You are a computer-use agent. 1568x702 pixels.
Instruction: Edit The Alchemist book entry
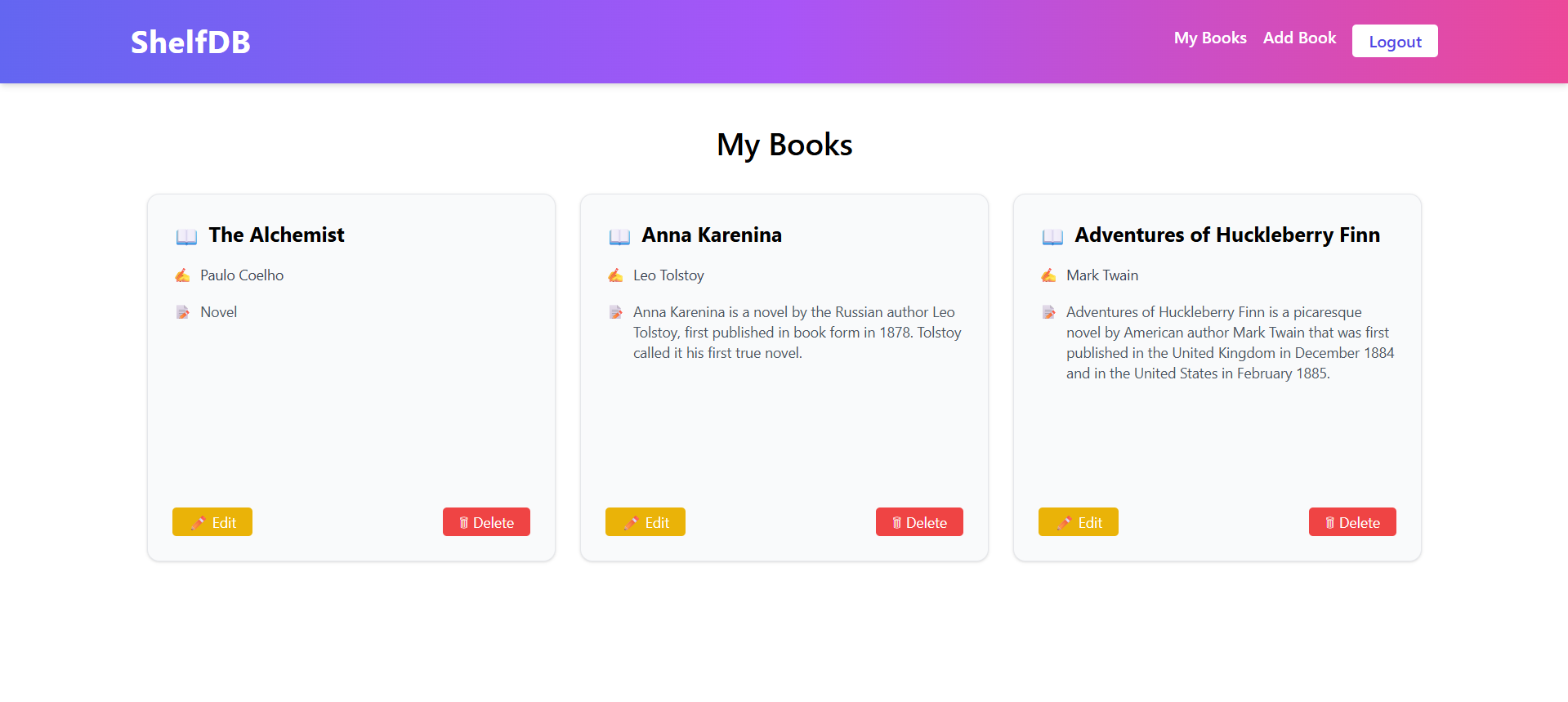tap(212, 522)
